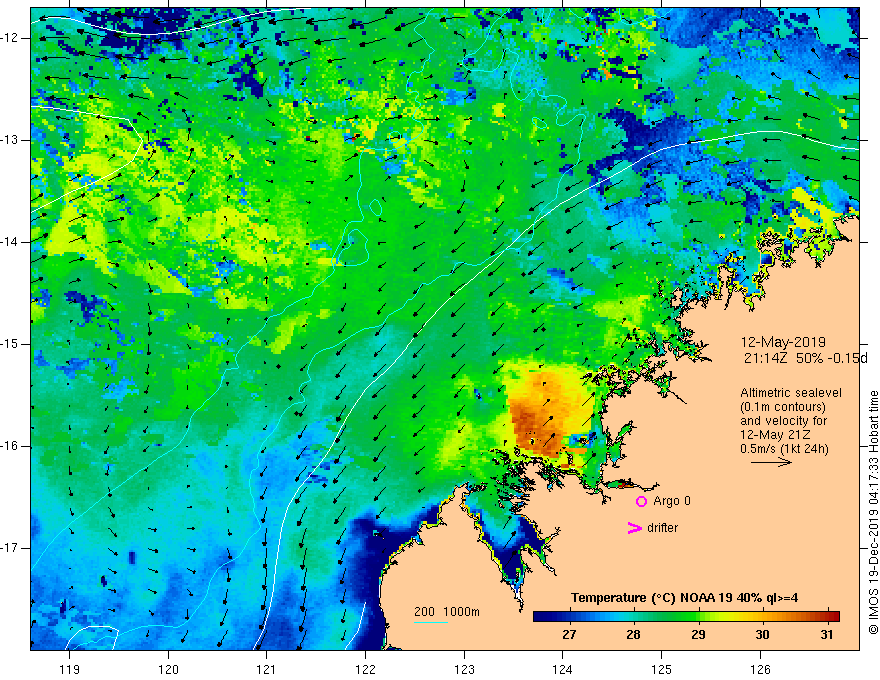Image resolution: width=880 pixels, height=680 pixels.
Task: Click the 0.5m/s velocity scale arrow
Action: (x=771, y=462)
